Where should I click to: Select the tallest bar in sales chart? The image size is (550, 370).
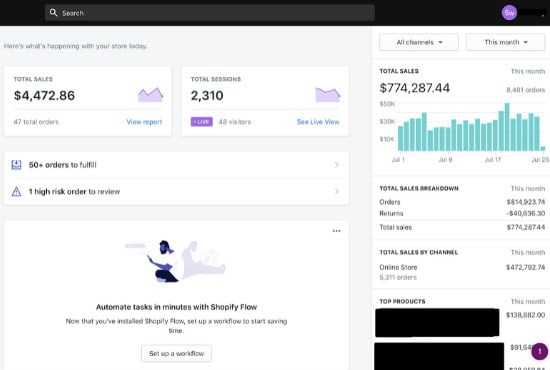pos(507,127)
